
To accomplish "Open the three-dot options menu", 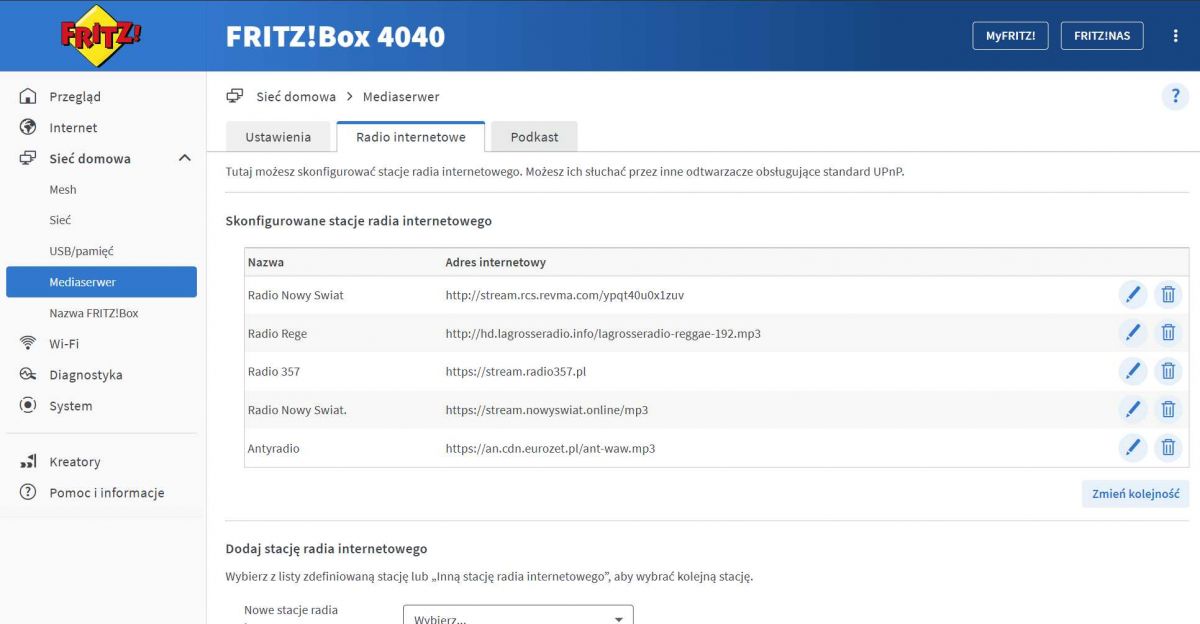I will point(1175,36).
